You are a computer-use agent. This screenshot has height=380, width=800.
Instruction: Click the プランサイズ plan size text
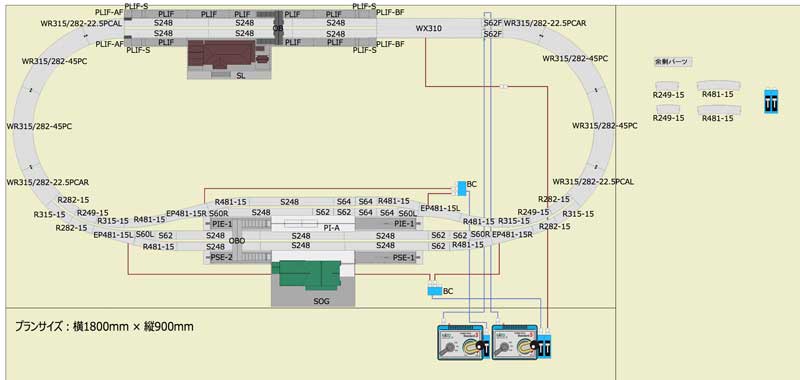[x=104, y=326]
